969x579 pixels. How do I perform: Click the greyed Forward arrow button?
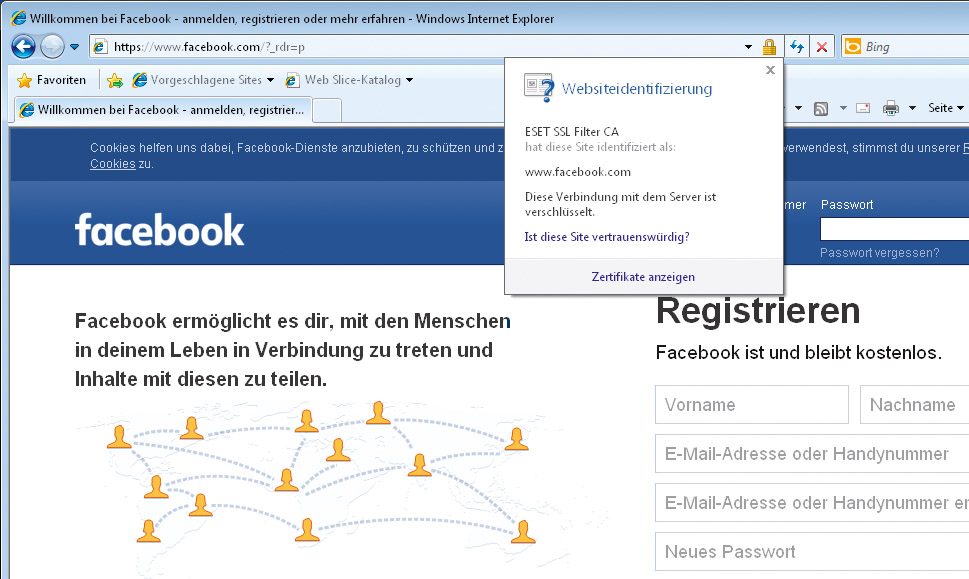click(53, 47)
